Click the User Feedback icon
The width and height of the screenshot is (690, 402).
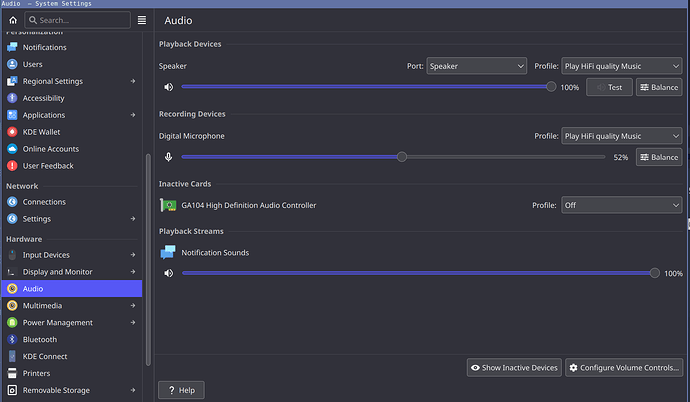[x=12, y=166]
